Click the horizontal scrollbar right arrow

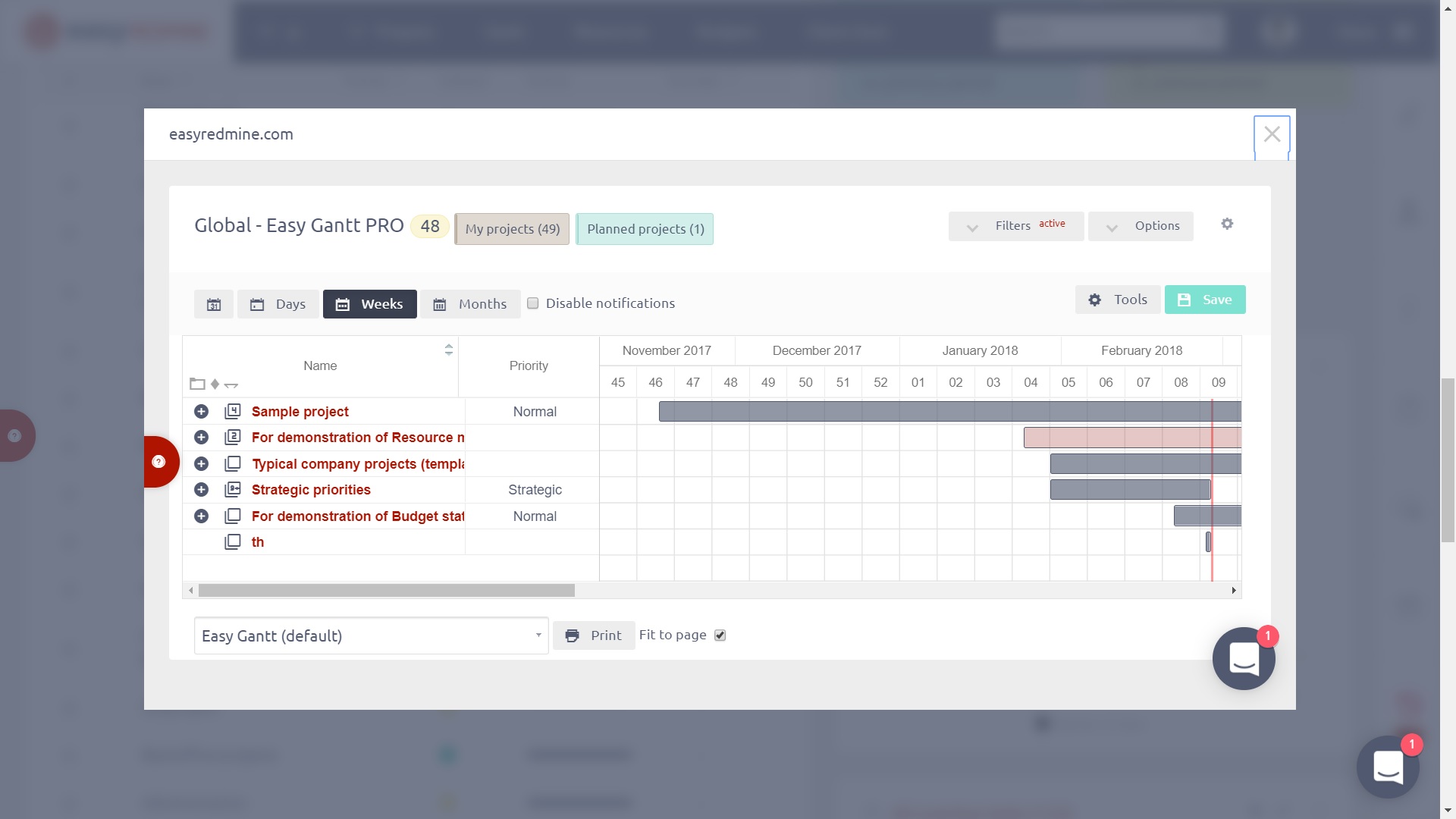click(1234, 590)
